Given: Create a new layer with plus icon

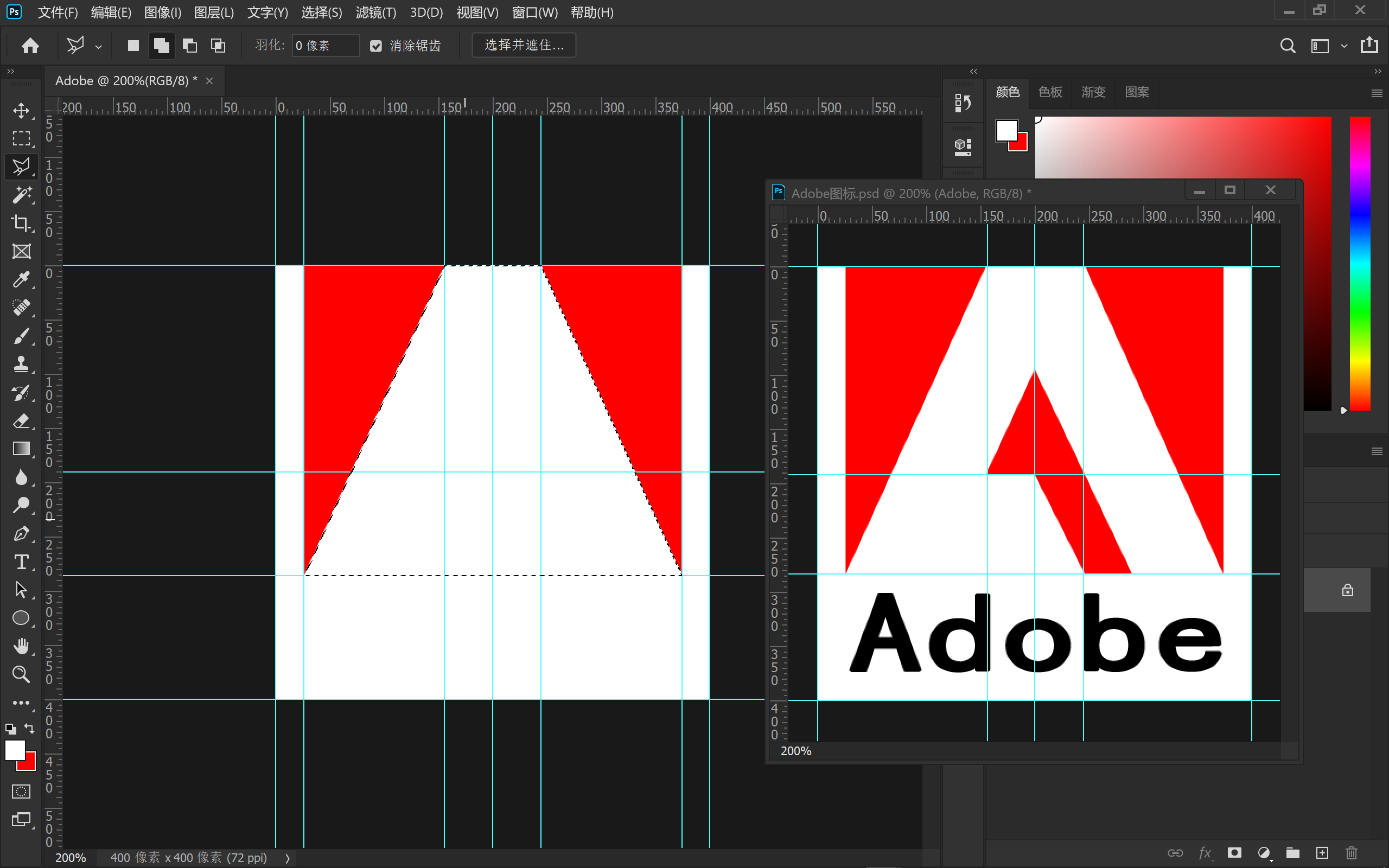Looking at the screenshot, I should (1322, 853).
